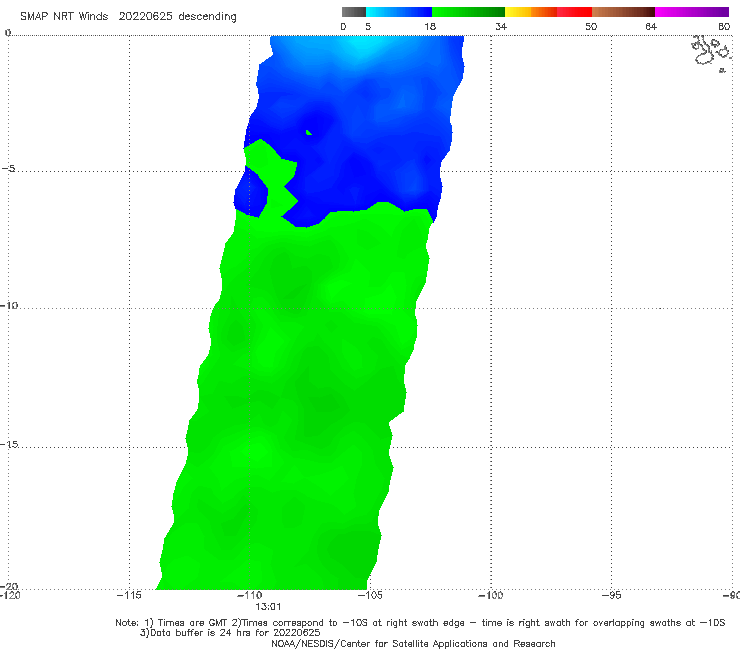Click the colorbar label '50'
The image size is (740, 650).
click(591, 26)
